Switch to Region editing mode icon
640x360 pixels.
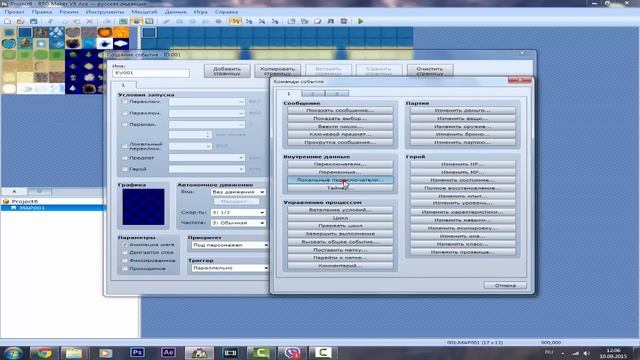(149, 21)
